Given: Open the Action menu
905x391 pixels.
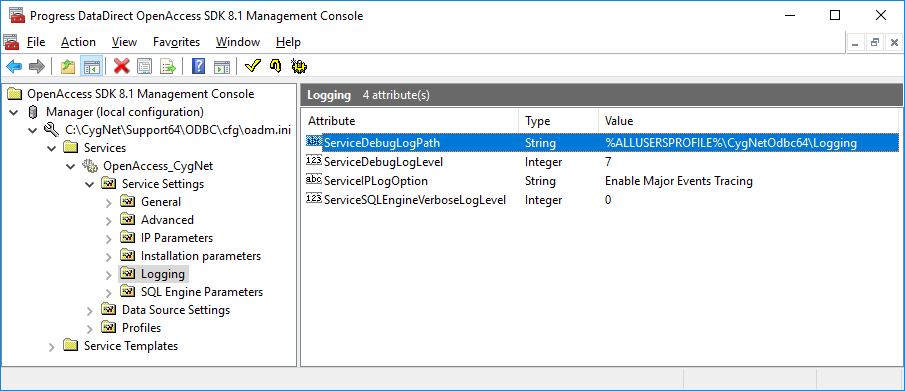Looking at the screenshot, I should 78,42.
